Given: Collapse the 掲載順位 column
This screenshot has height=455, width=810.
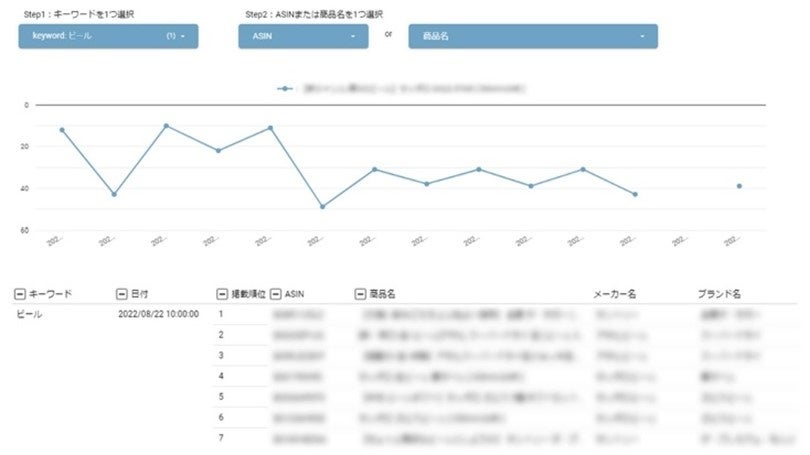Looking at the screenshot, I should [222, 294].
